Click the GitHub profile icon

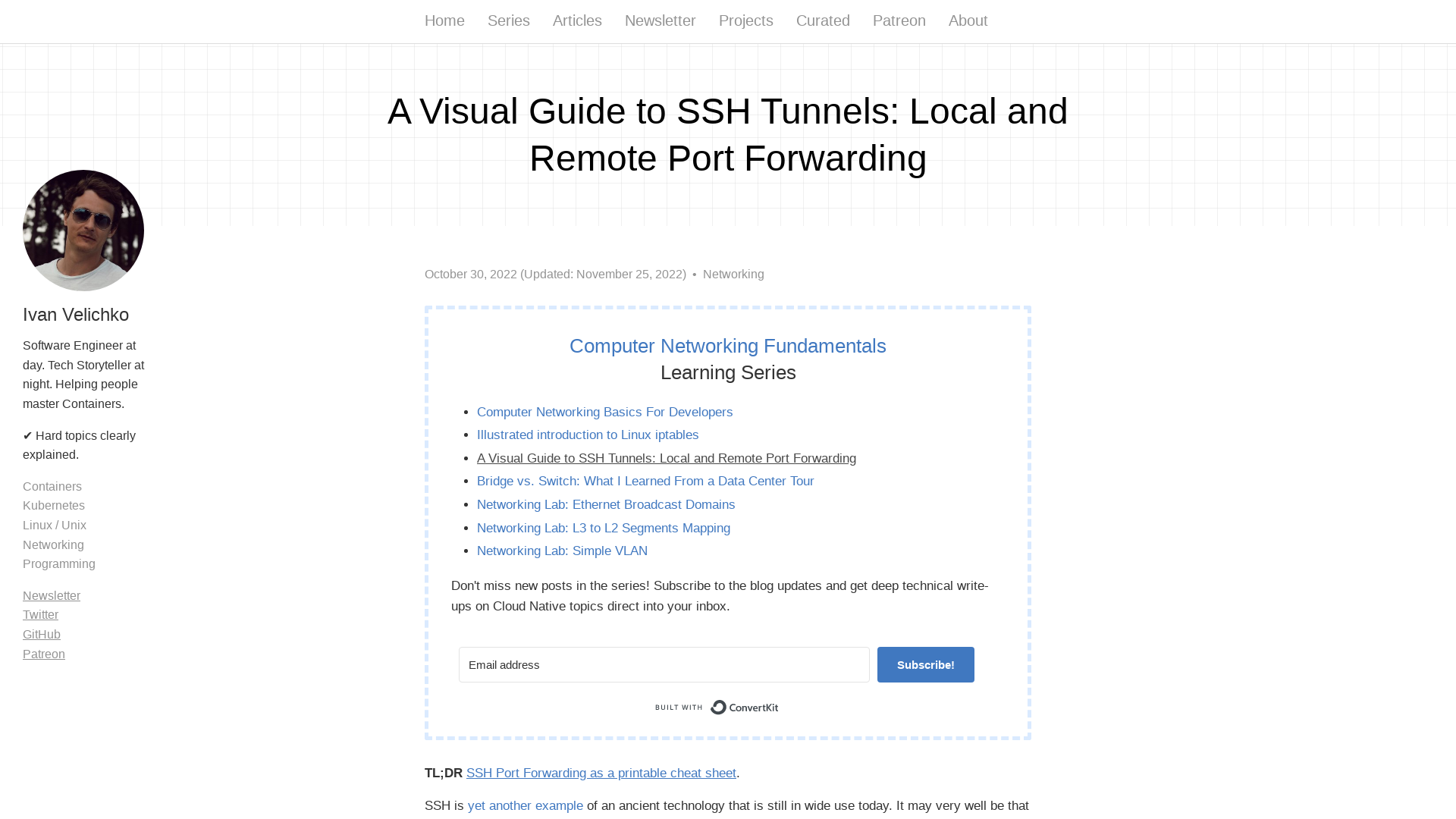point(41,634)
